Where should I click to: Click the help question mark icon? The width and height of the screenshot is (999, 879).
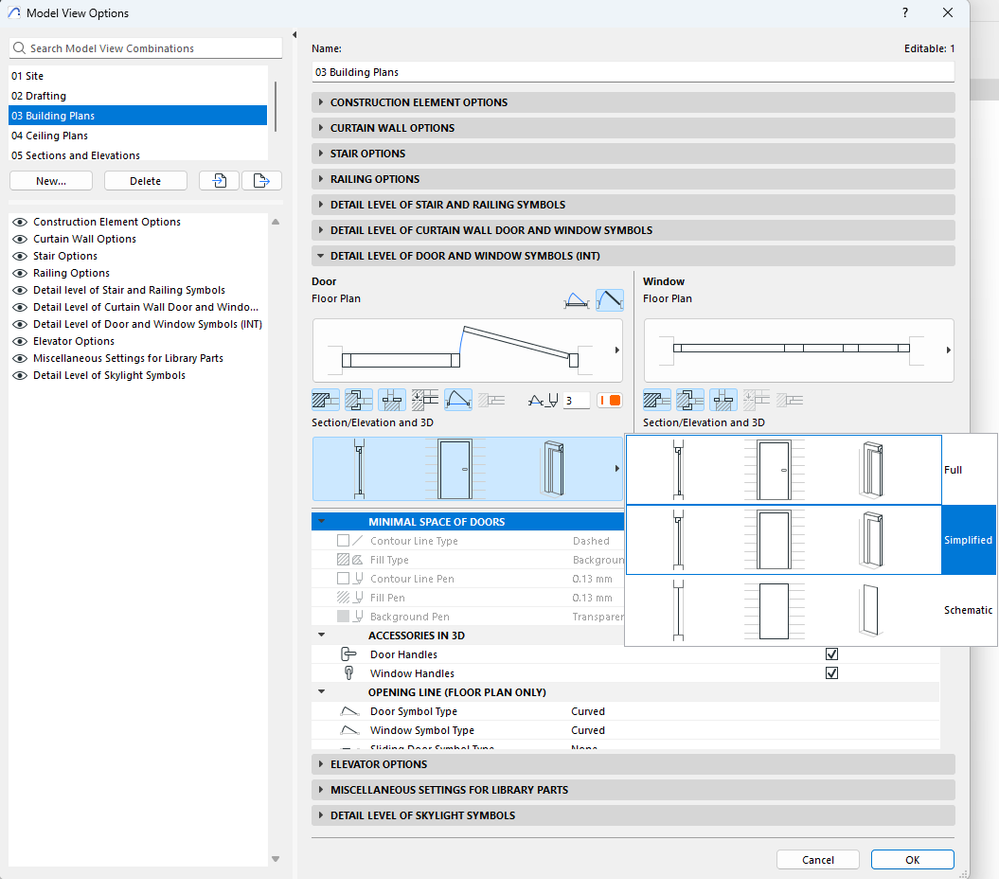pos(905,13)
